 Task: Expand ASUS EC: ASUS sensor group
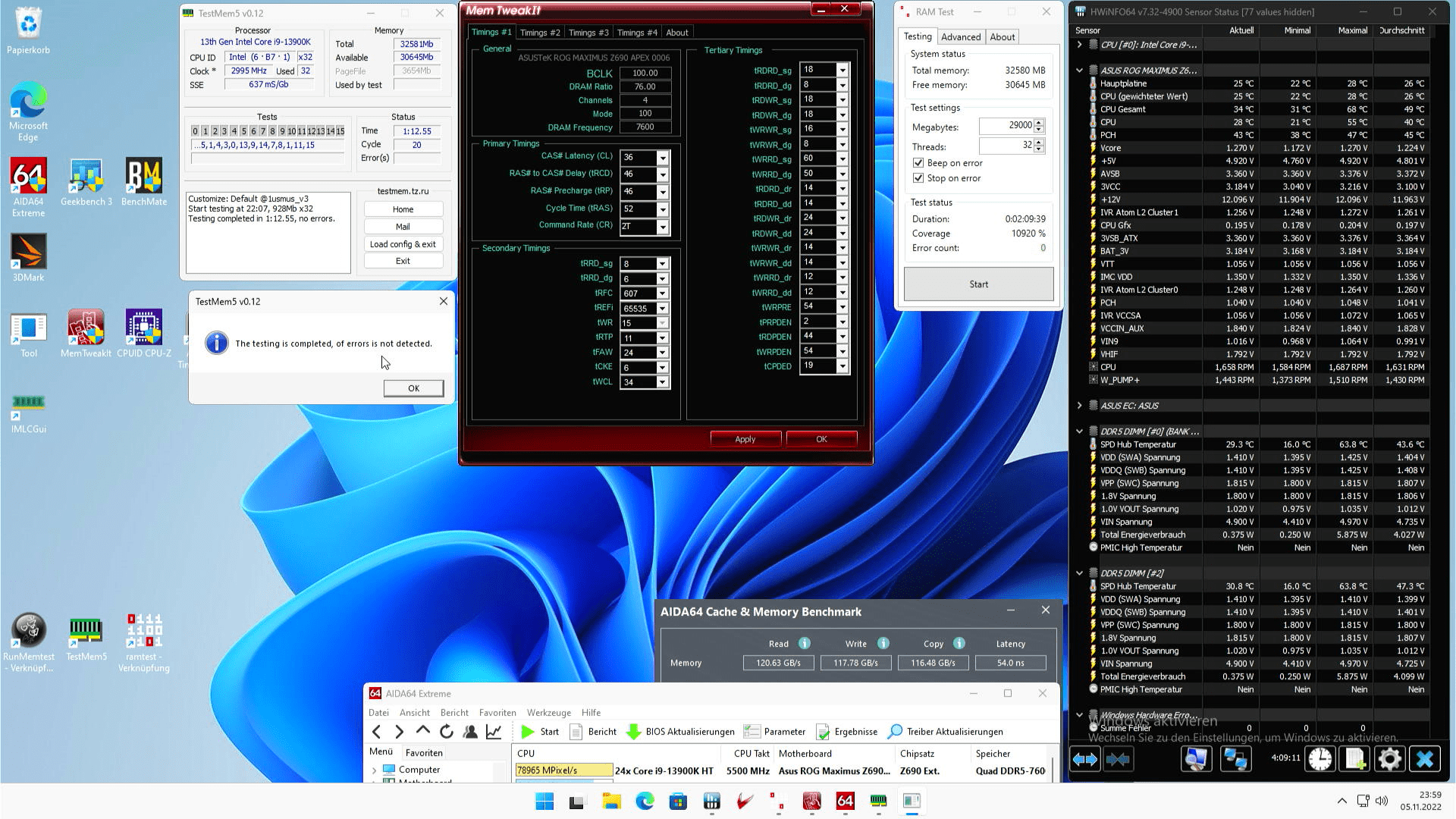click(x=1079, y=406)
